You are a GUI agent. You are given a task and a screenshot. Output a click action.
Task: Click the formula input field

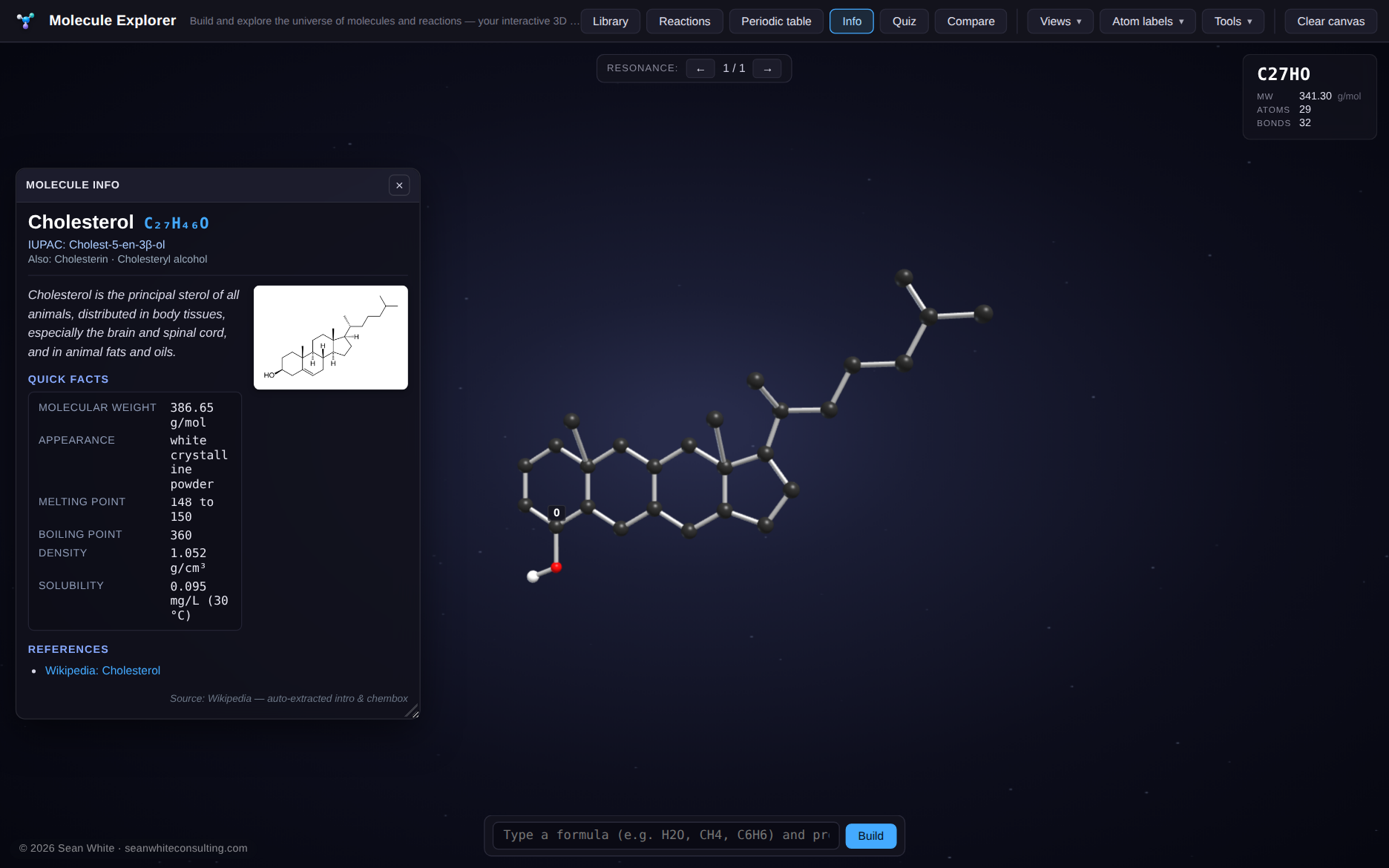[666, 835]
